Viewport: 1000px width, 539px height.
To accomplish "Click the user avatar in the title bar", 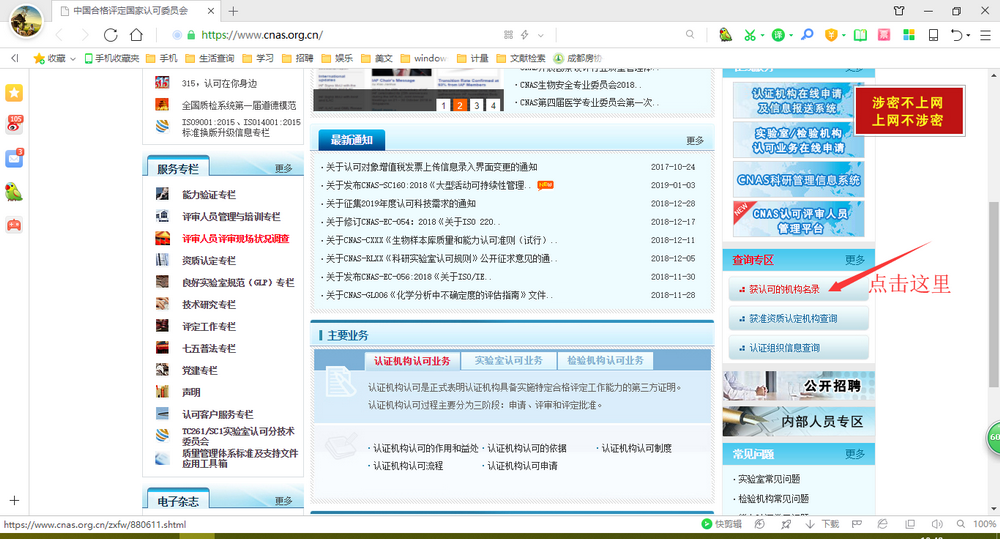I will (26, 20).
